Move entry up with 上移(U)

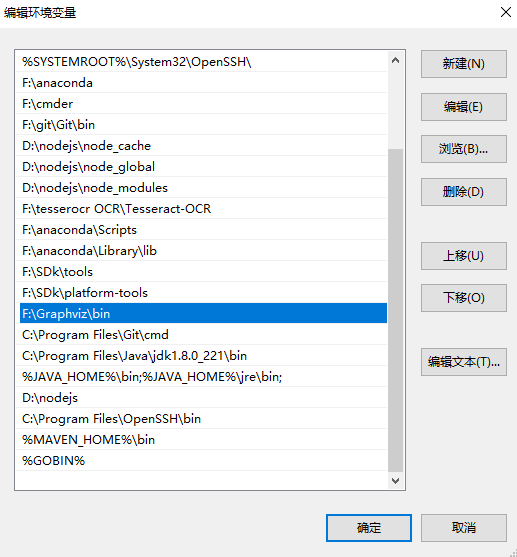point(464,256)
